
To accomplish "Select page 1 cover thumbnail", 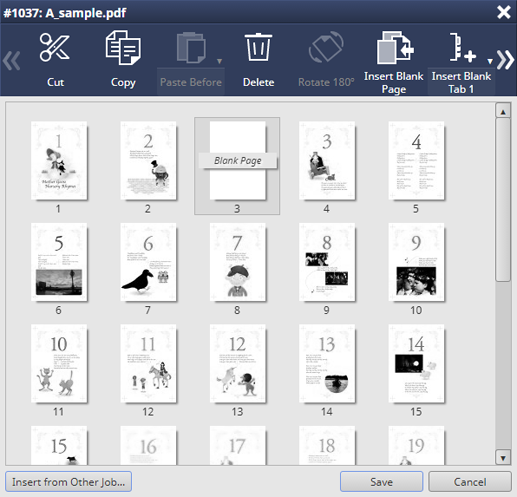I will click(x=59, y=161).
